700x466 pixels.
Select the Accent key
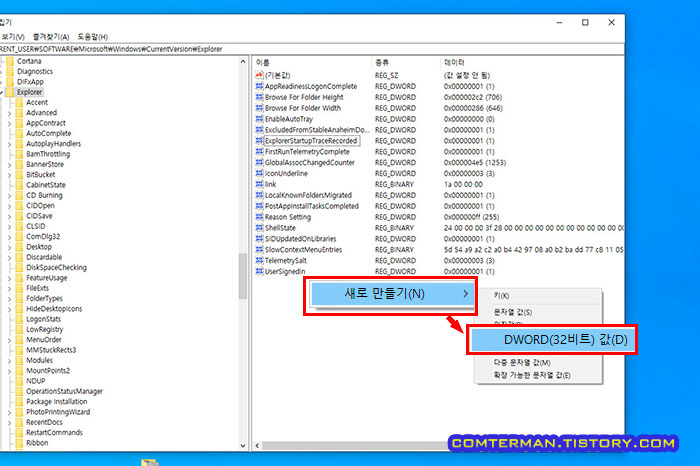pos(37,102)
